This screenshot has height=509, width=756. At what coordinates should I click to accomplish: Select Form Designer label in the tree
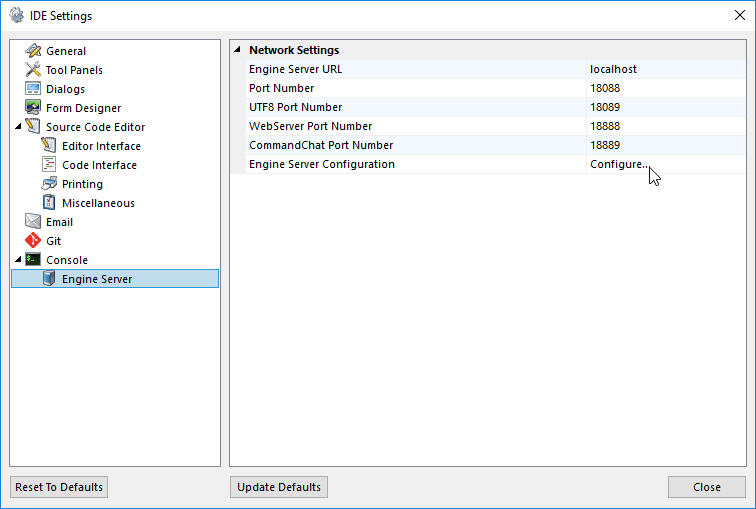click(x=83, y=108)
